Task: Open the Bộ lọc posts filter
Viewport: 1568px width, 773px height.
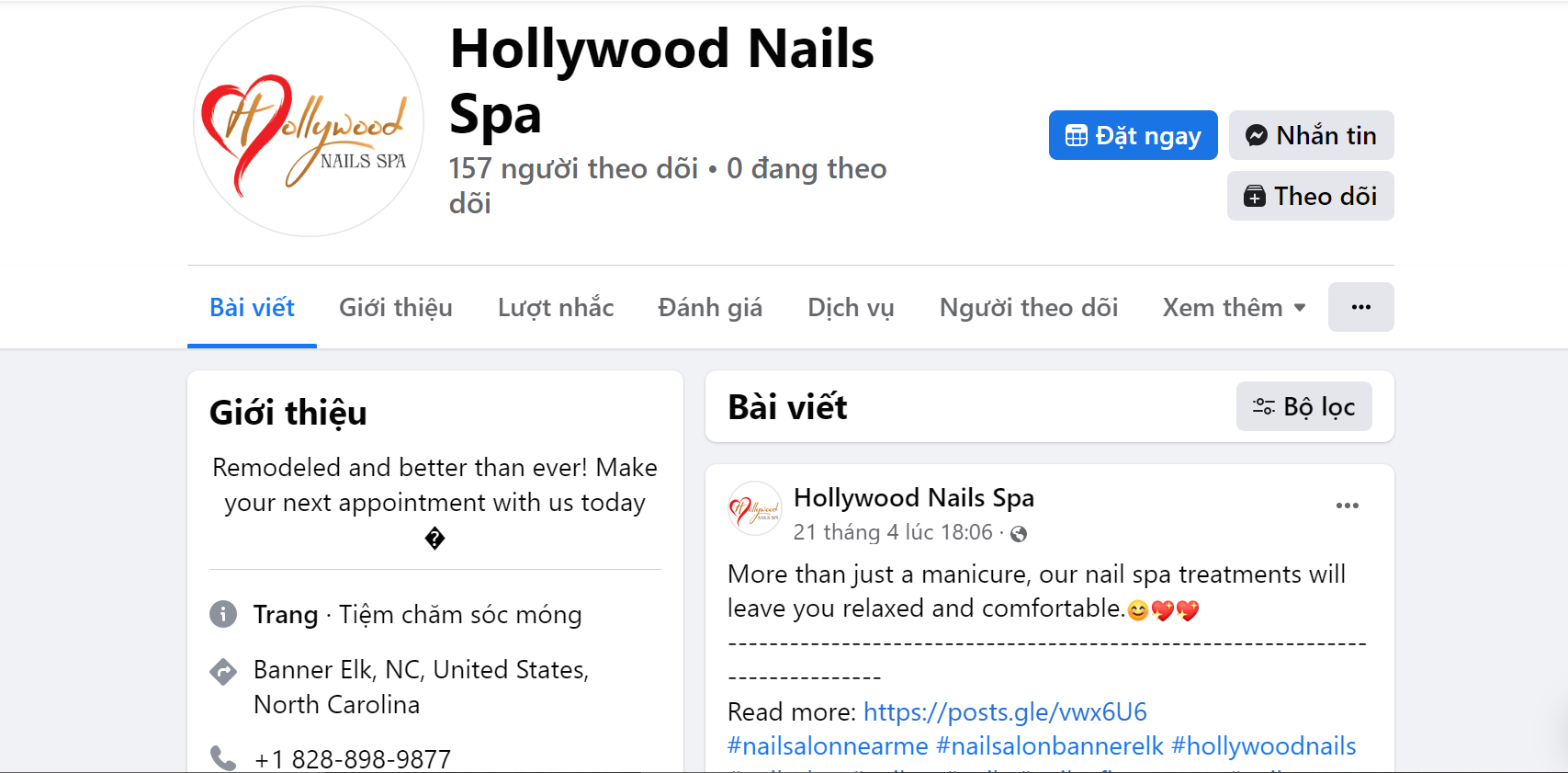Action: tap(1303, 406)
